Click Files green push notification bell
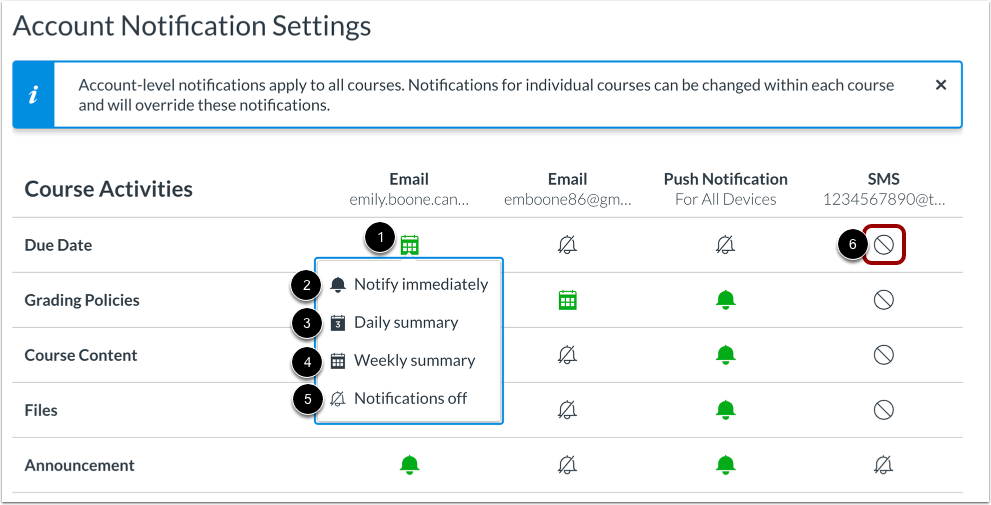This screenshot has height=505, width=991. tap(726, 410)
